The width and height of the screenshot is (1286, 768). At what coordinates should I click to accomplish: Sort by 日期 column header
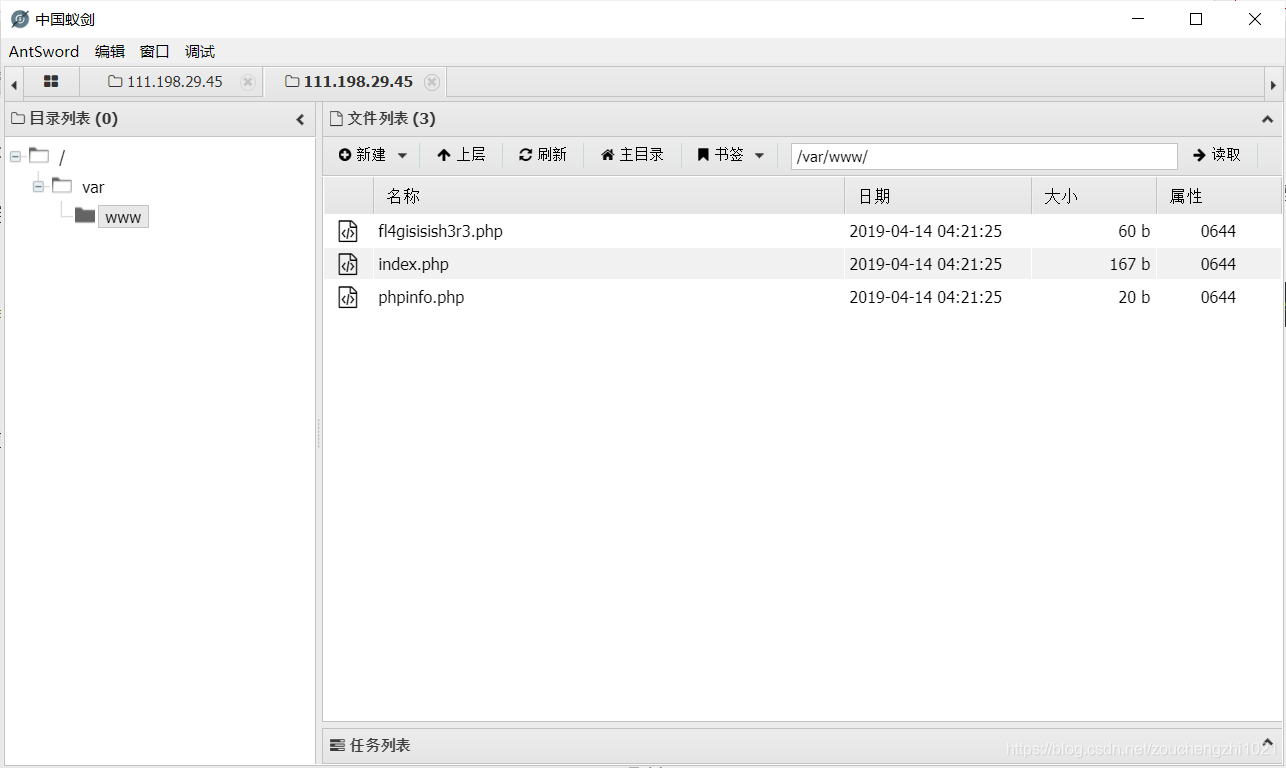pyautogui.click(x=938, y=196)
